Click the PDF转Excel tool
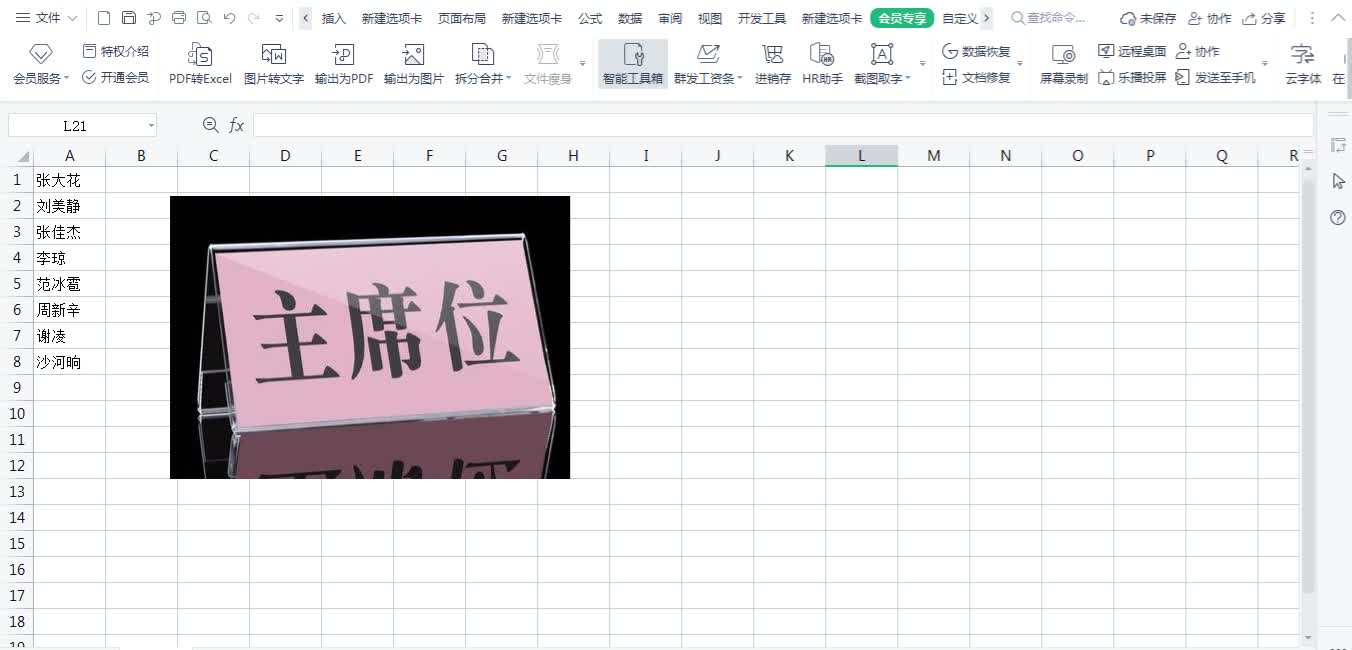The height and width of the screenshot is (650, 1352). 200,64
